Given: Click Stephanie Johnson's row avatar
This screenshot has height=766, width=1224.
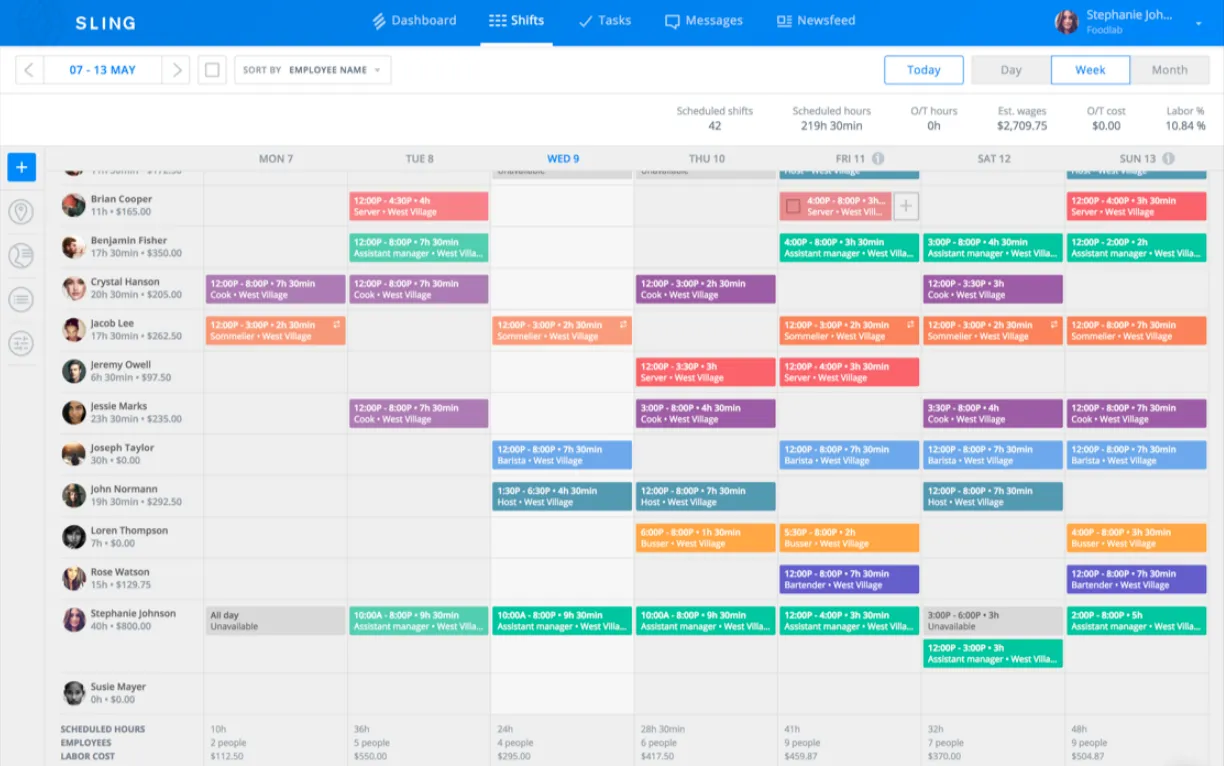Looking at the screenshot, I should 73,620.
